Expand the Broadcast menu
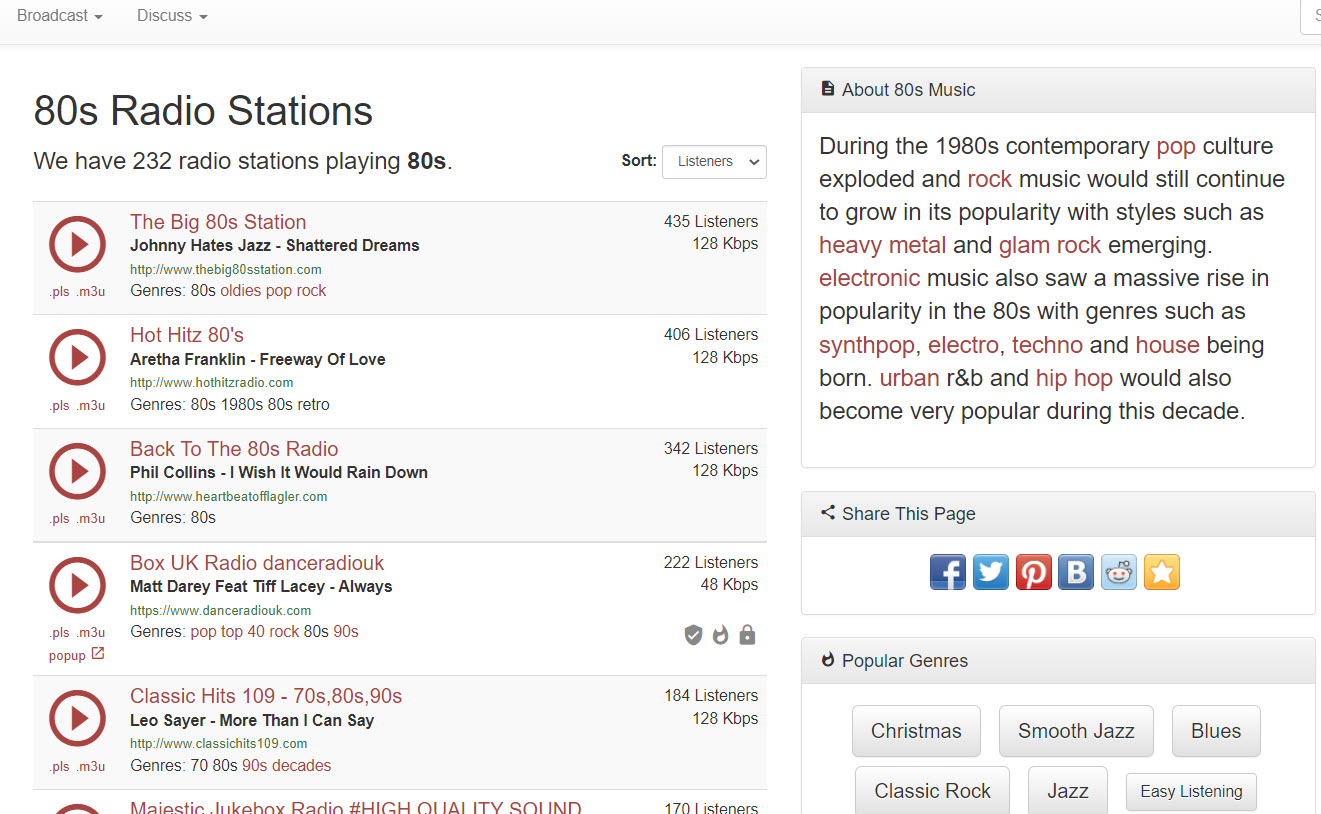This screenshot has height=814, width=1321. click(x=59, y=16)
